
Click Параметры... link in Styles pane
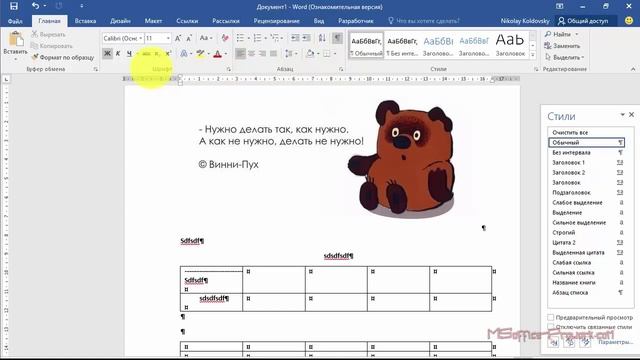pyautogui.click(x=615, y=342)
